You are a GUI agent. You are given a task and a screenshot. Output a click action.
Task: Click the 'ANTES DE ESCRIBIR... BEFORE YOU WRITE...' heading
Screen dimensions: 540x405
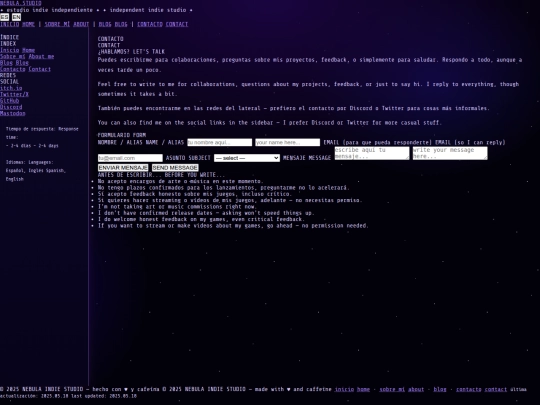pos(161,175)
